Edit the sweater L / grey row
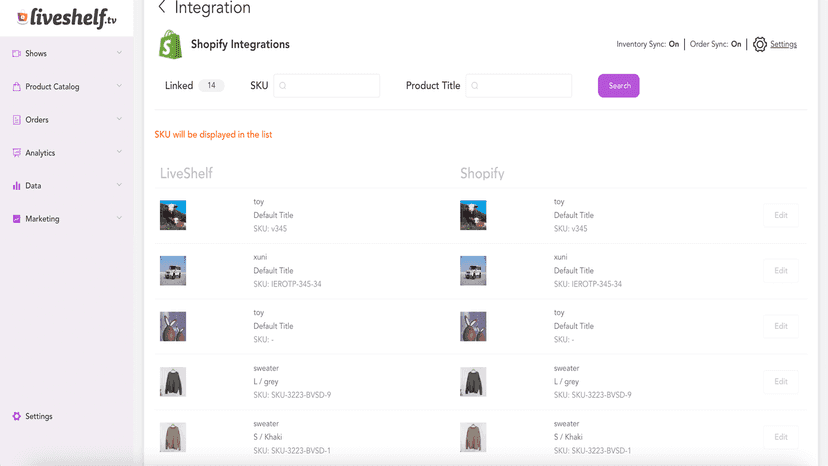This screenshot has height=466, width=828. tap(780, 381)
